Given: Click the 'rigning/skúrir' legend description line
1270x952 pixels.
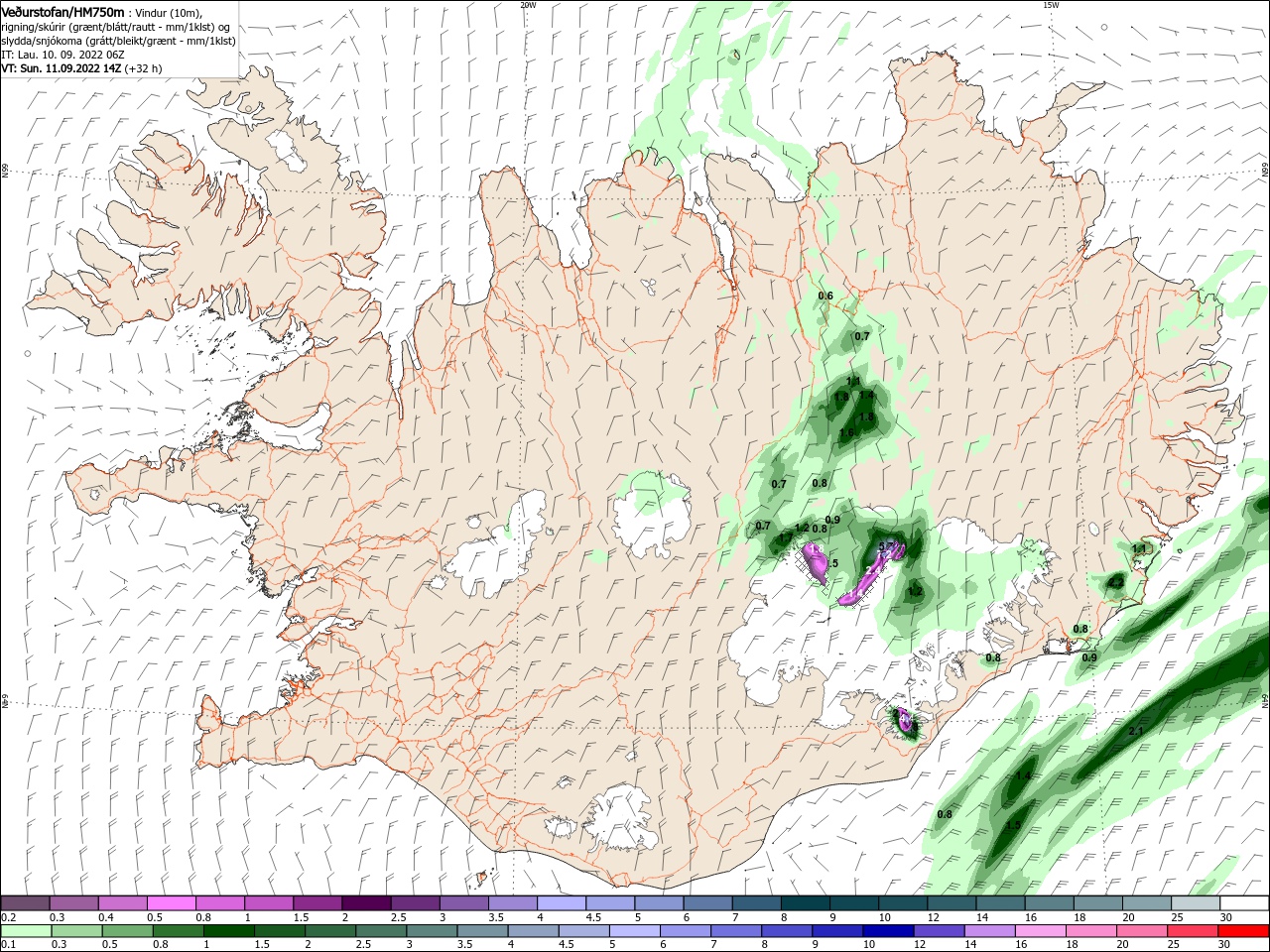Looking at the screenshot, I should (115, 27).
